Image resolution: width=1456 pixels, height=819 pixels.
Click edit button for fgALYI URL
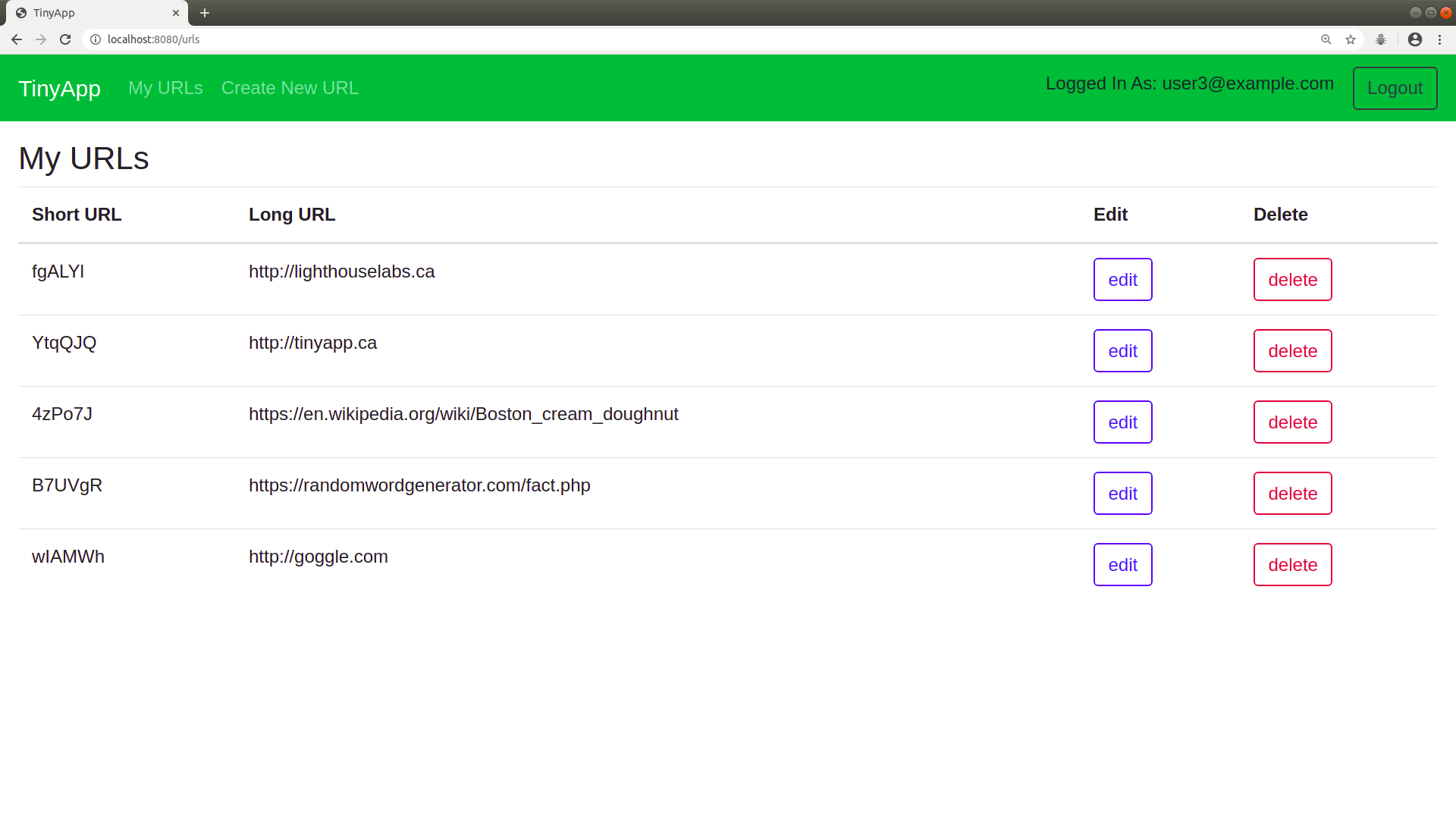point(1122,279)
